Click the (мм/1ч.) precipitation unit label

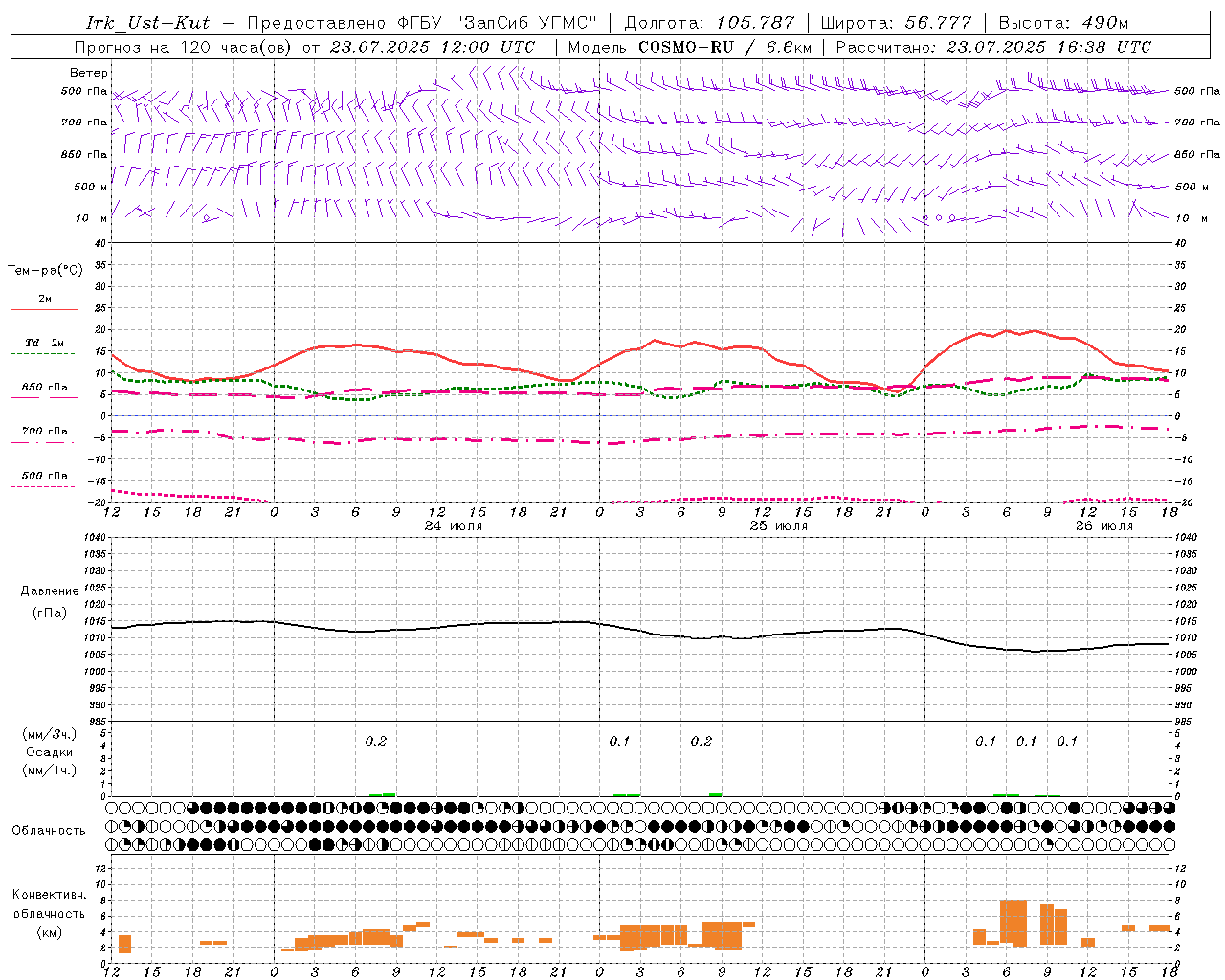(x=50, y=770)
